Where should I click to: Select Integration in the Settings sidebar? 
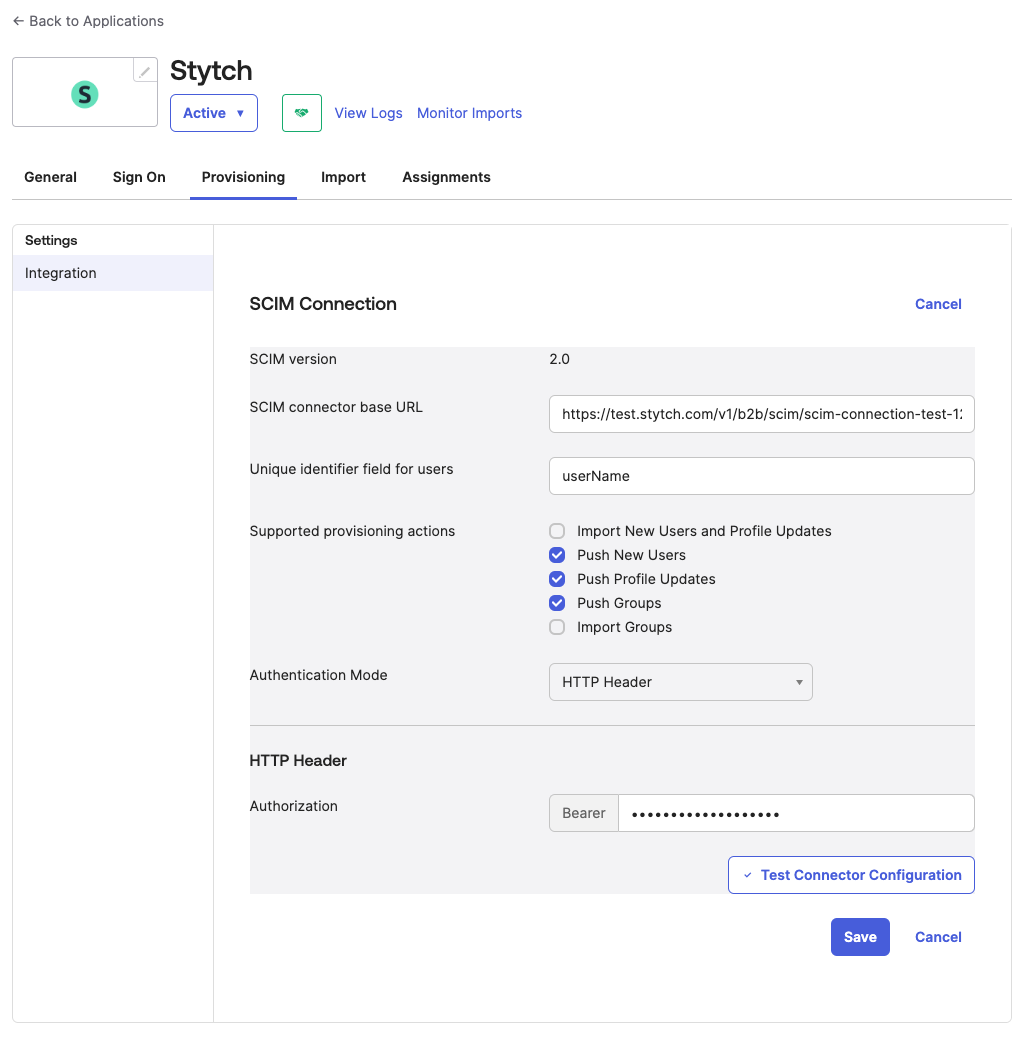coord(61,272)
